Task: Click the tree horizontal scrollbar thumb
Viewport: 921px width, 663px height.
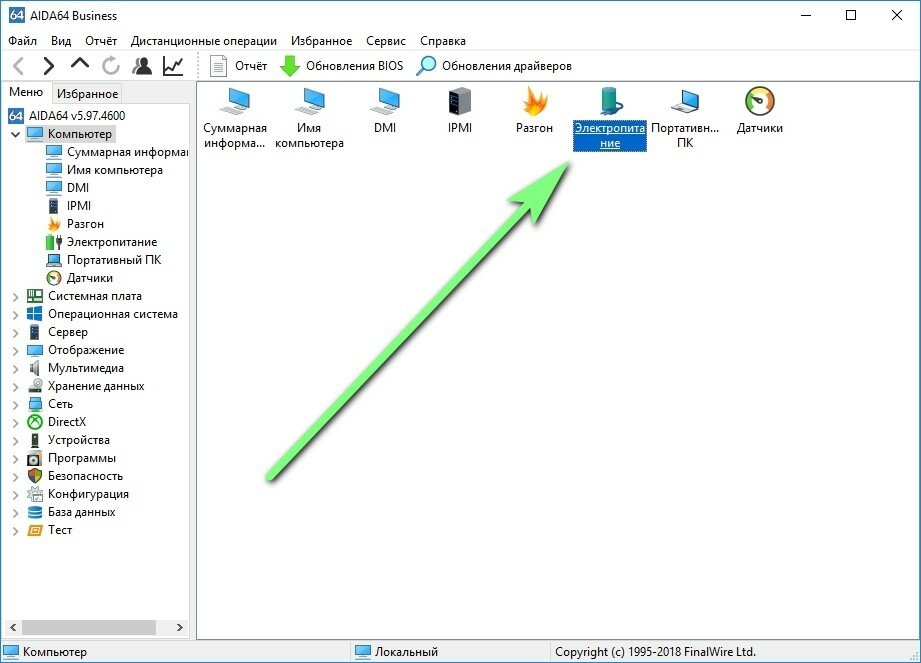Action: 89,627
